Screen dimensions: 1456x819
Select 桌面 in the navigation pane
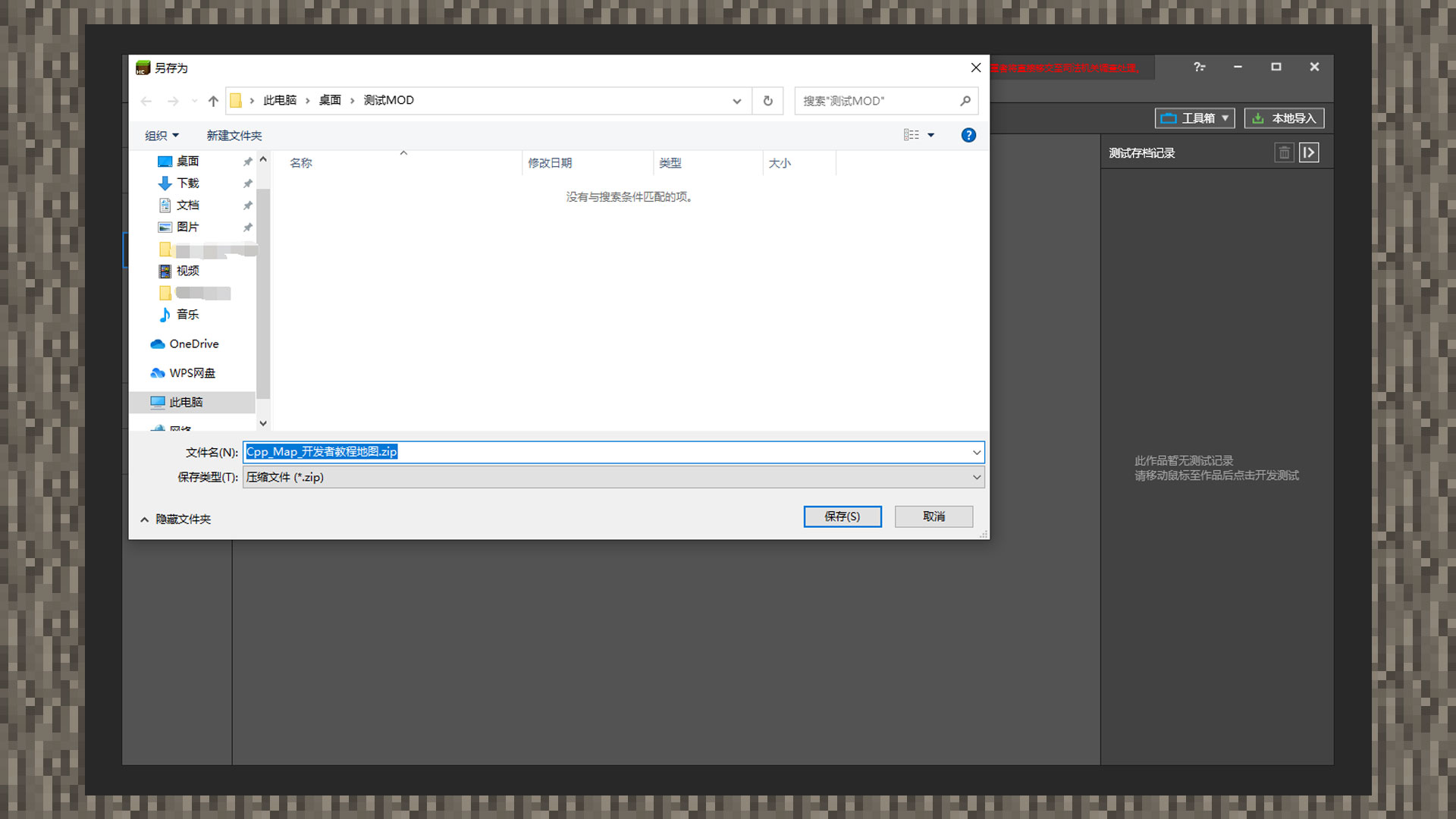click(x=187, y=162)
